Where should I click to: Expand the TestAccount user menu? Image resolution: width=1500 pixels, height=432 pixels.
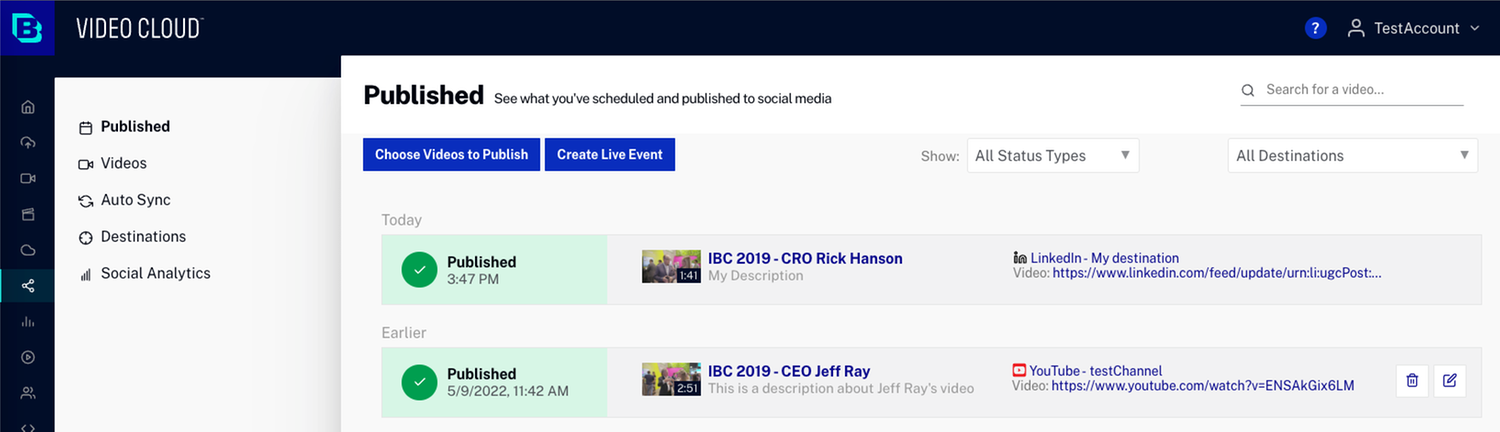[1413, 29]
